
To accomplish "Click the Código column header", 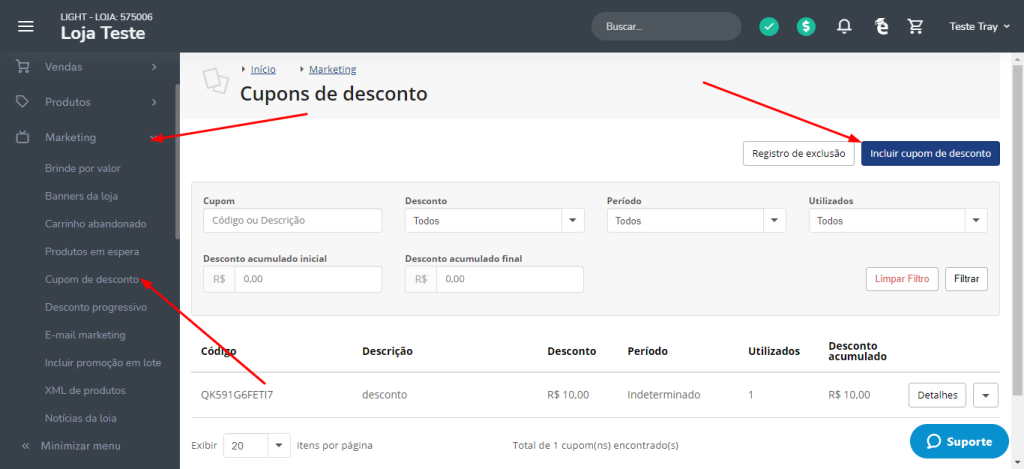I will [219, 351].
